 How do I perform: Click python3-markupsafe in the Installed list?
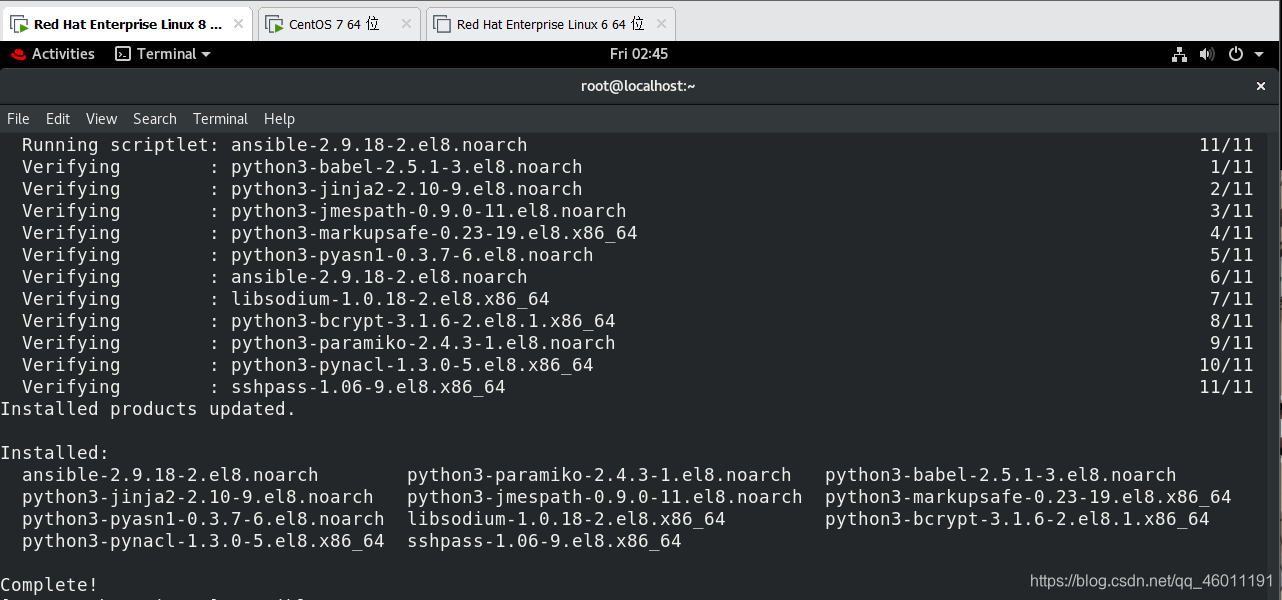click(1028, 497)
